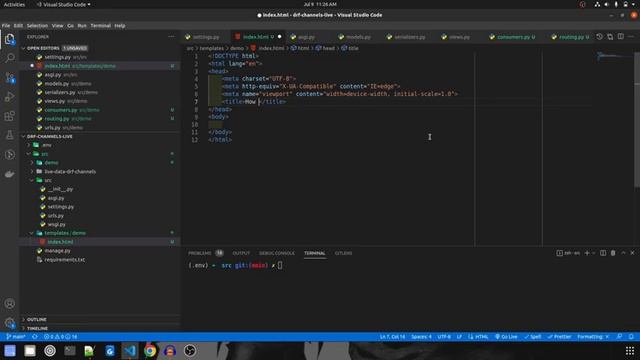Open the Accounts icon in activity bar

(x=9, y=304)
